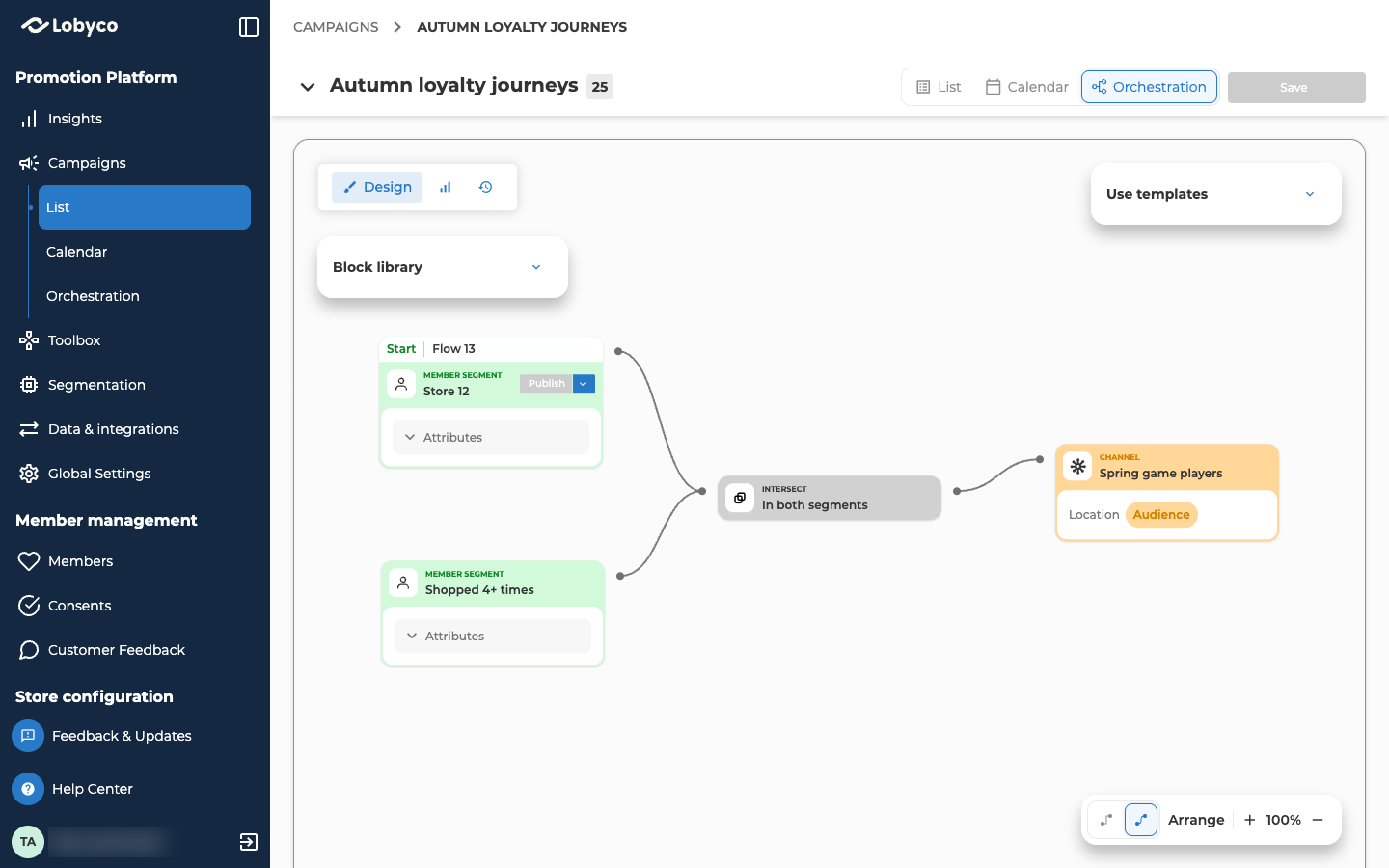Open the Help Center

click(x=73, y=789)
